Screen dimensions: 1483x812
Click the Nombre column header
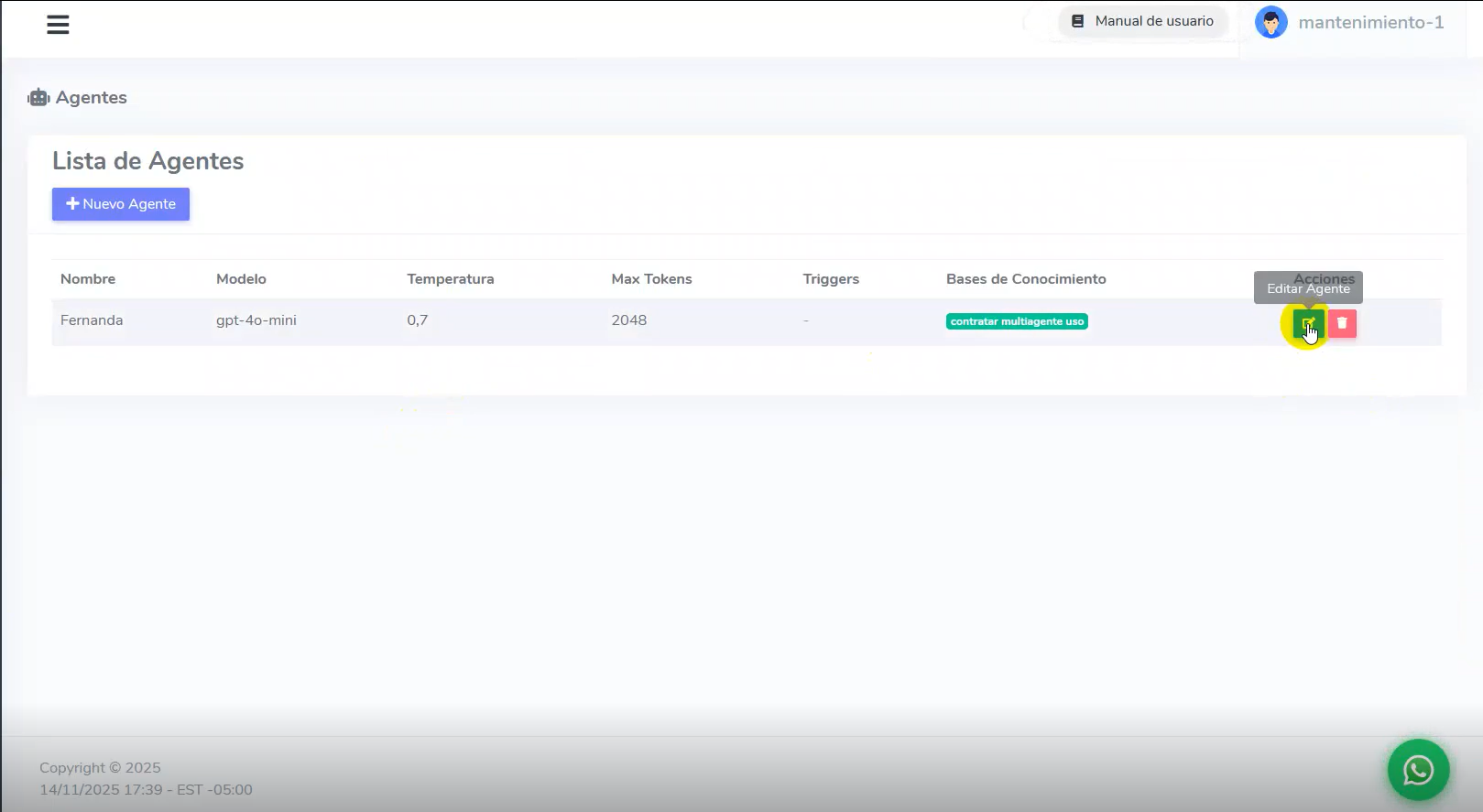tap(88, 279)
